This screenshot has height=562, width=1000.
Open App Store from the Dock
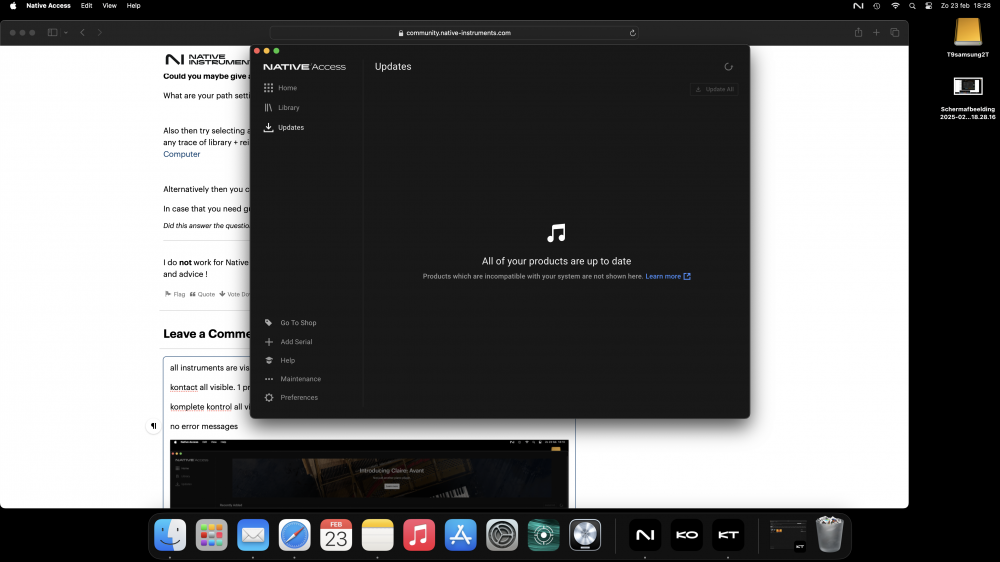460,535
